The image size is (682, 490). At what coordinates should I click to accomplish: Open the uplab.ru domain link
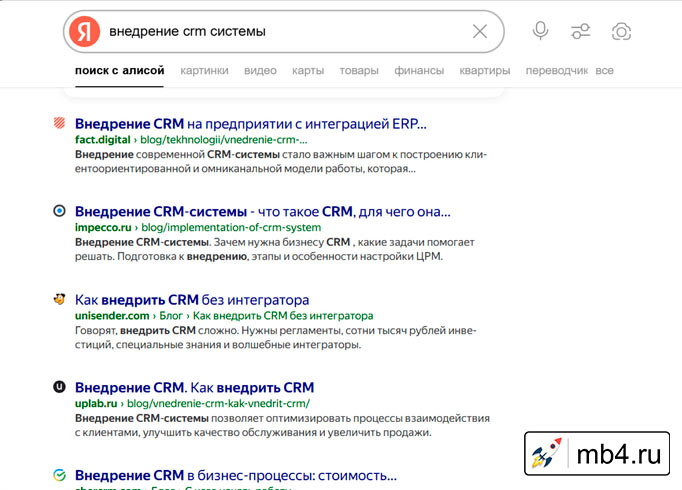pyautogui.click(x=96, y=403)
